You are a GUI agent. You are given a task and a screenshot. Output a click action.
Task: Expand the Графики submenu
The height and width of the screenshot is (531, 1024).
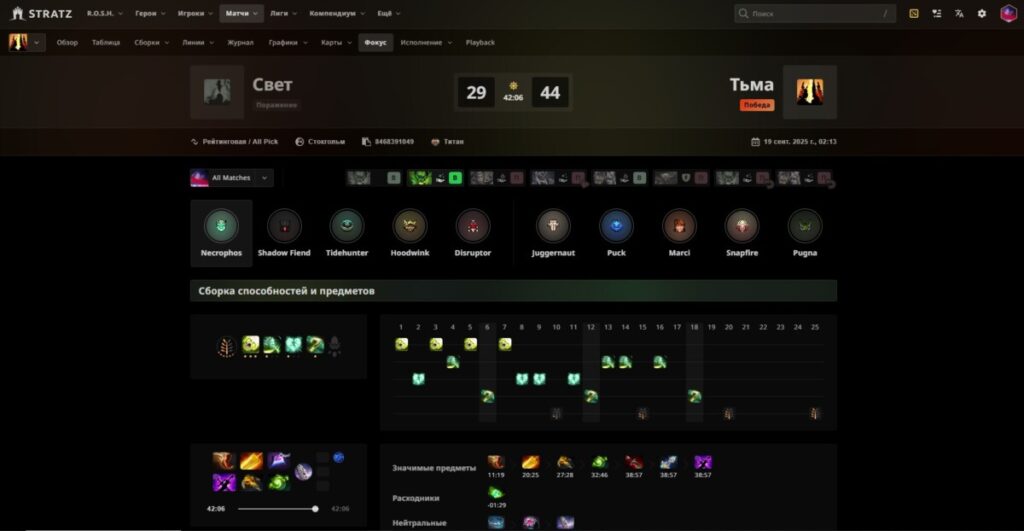click(x=288, y=43)
